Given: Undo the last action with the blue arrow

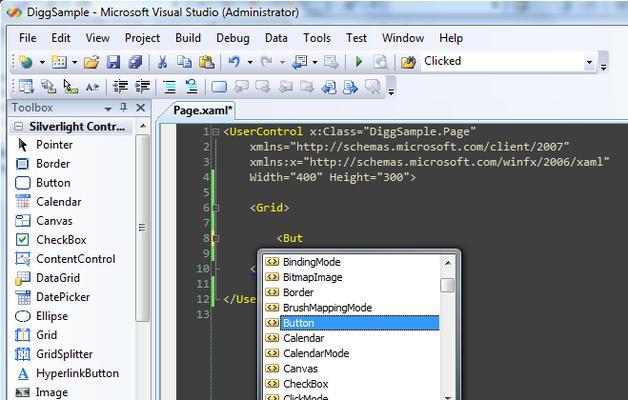Looking at the screenshot, I should pyautogui.click(x=234, y=62).
